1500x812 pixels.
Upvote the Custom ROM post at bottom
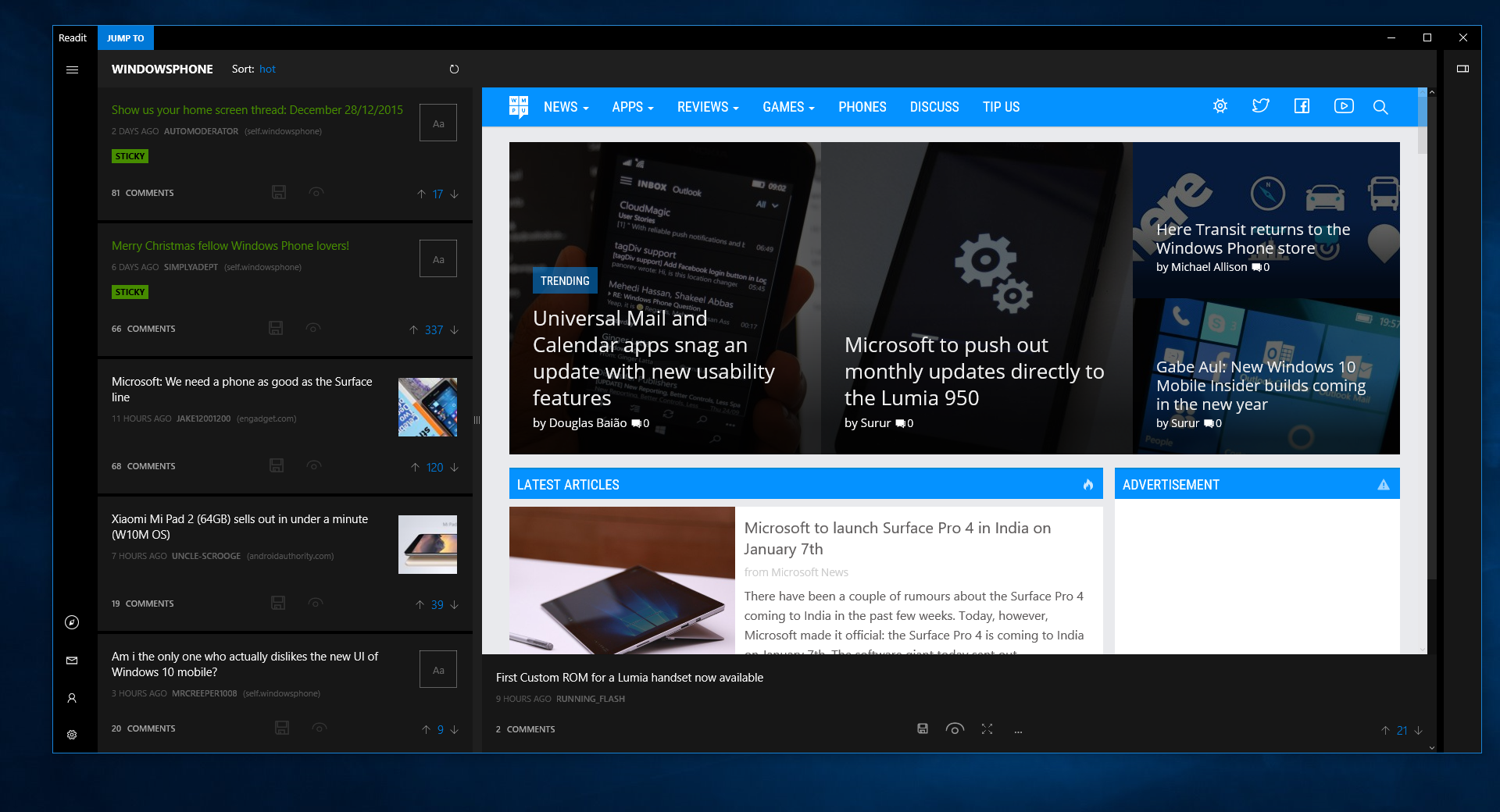pyautogui.click(x=1385, y=730)
